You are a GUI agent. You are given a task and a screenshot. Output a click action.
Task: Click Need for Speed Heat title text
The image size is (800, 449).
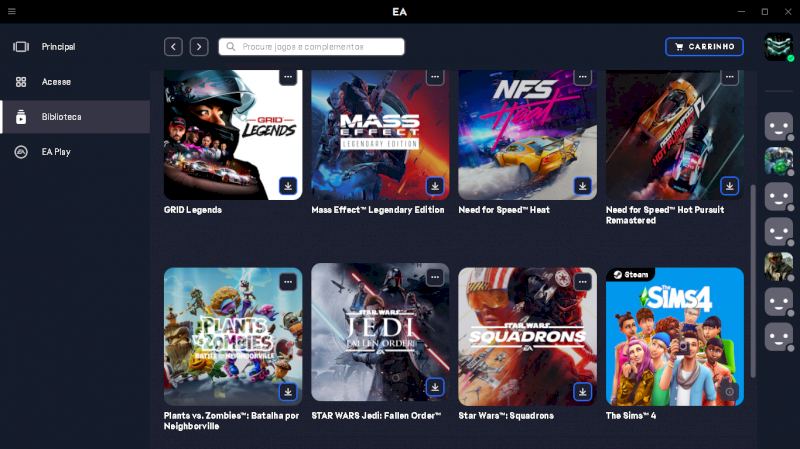pos(504,210)
